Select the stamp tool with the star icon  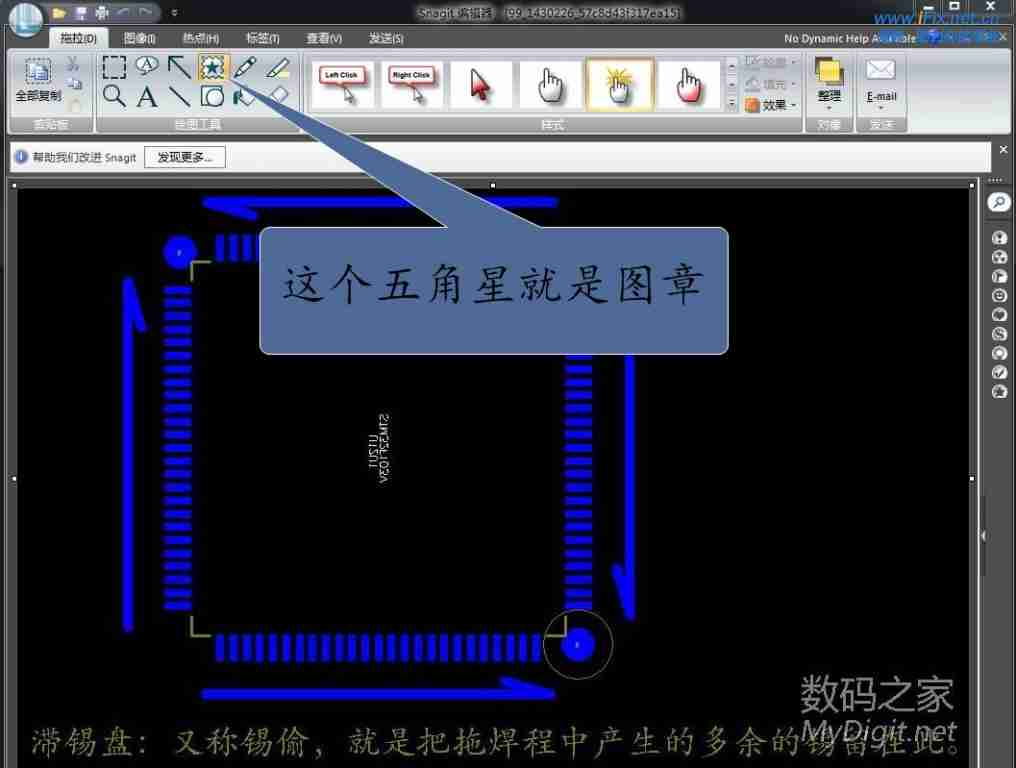pyautogui.click(x=214, y=68)
